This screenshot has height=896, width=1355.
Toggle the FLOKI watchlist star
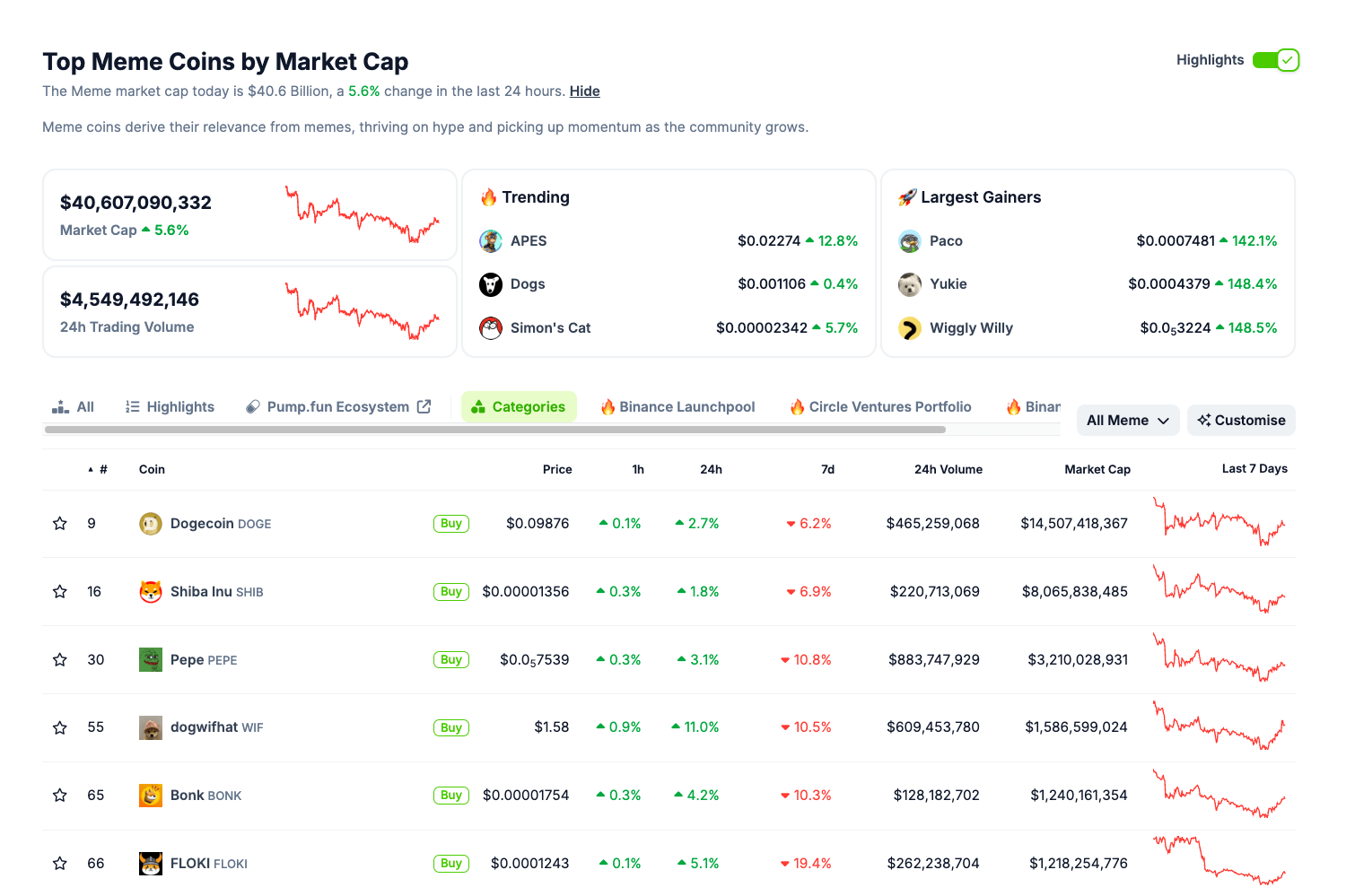click(60, 864)
